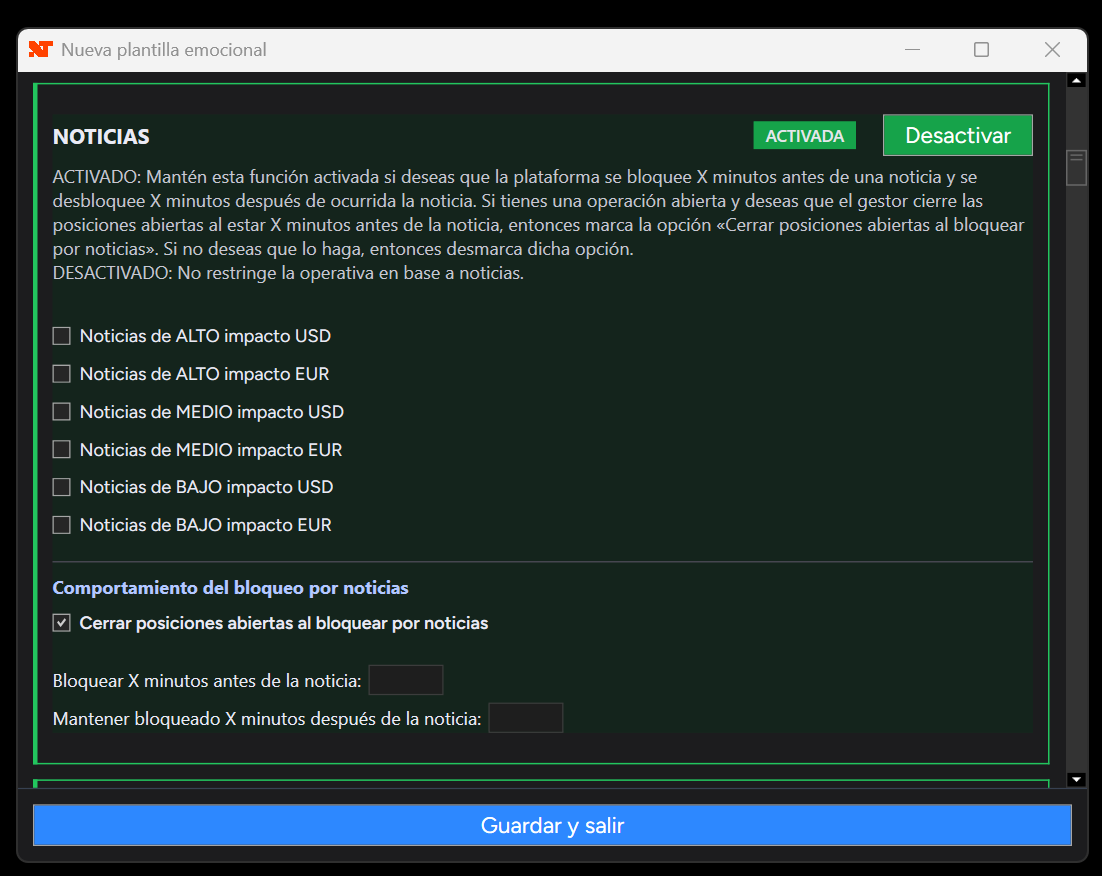
Task: Focus the Mantener bloqueado X minutos después field
Action: 526,718
